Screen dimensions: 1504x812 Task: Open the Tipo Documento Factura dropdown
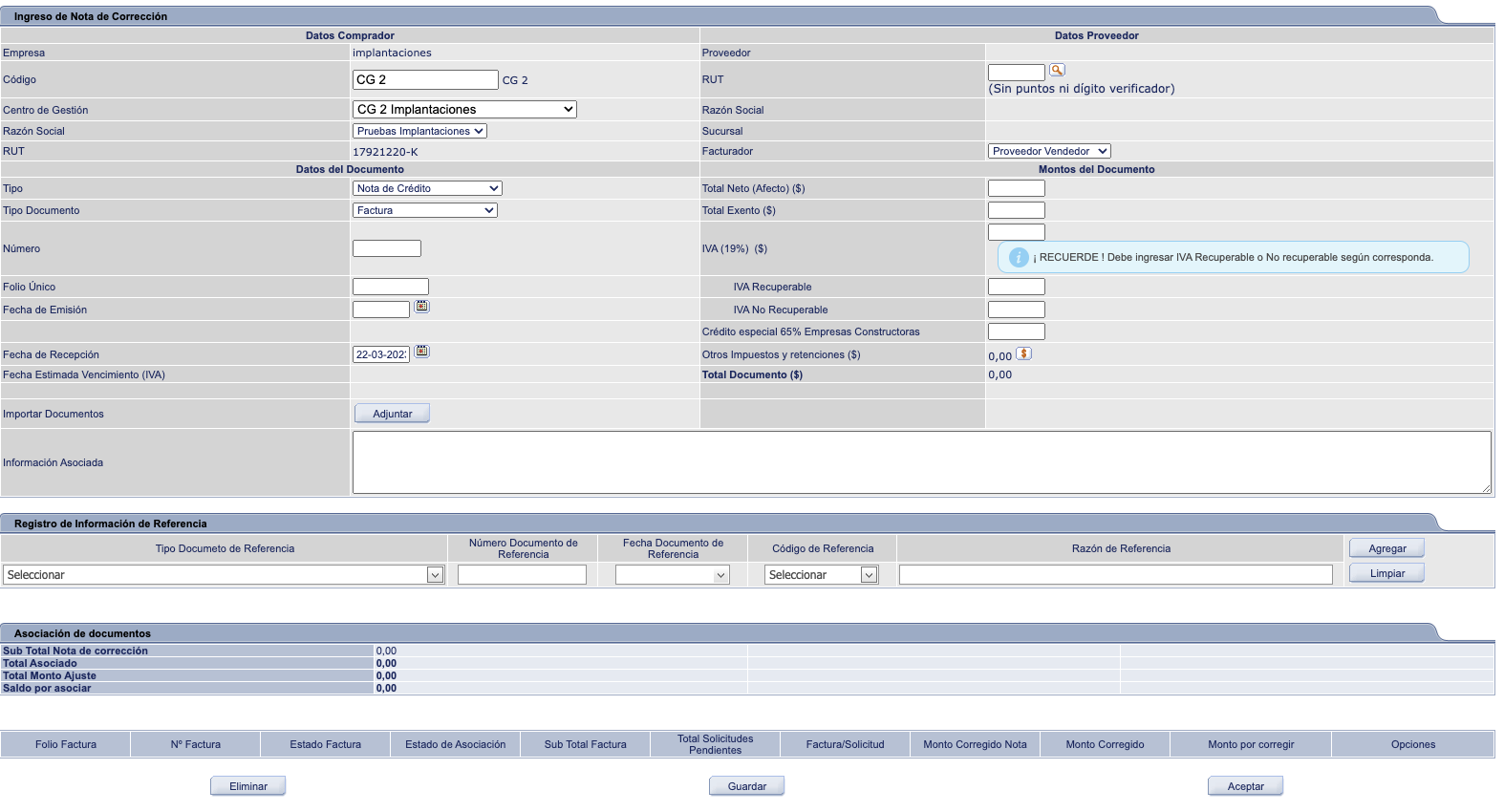pyautogui.click(x=425, y=210)
